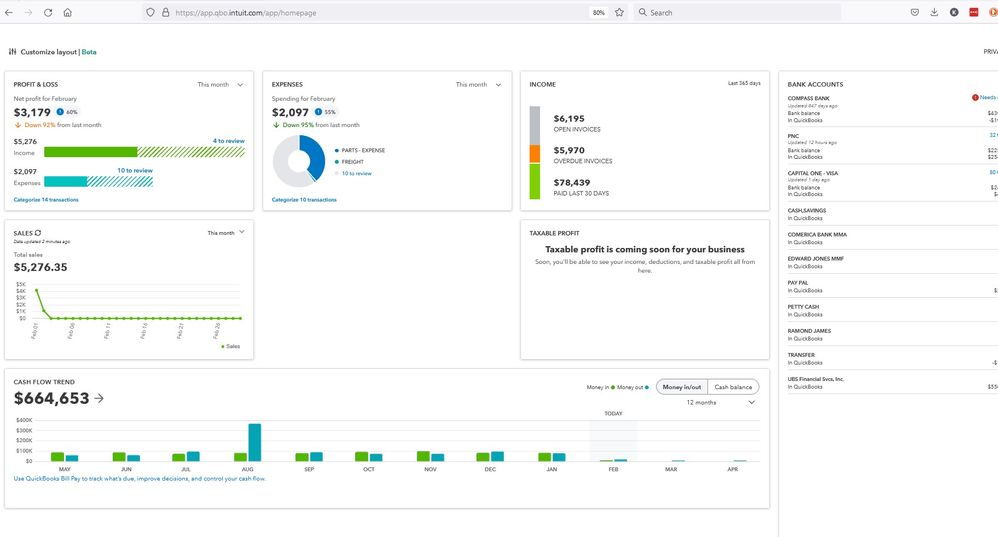The height and width of the screenshot is (537, 998).
Task: Click the 4 to review income link
Action: (228, 141)
